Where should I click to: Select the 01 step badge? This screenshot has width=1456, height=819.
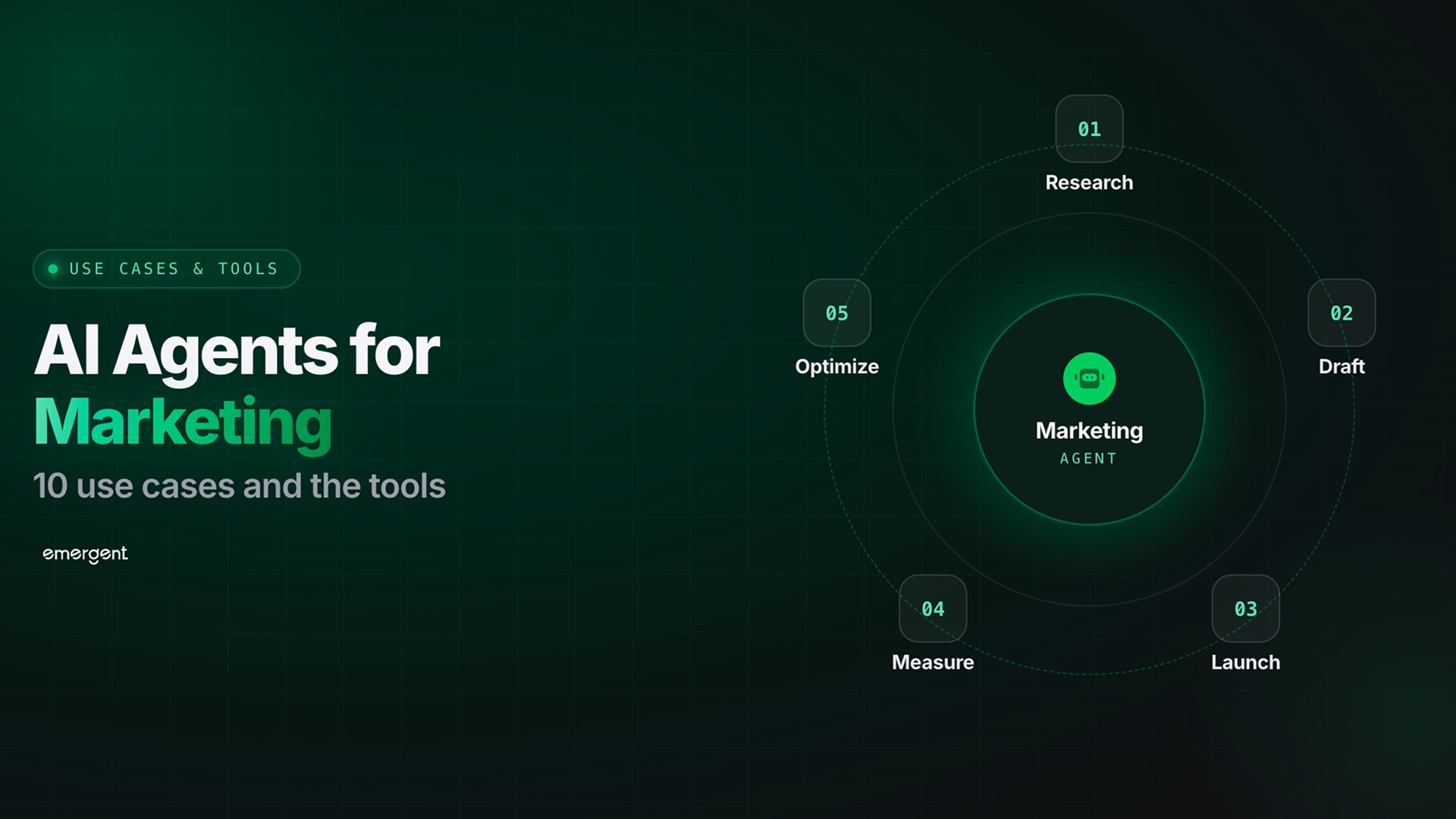click(x=1089, y=129)
